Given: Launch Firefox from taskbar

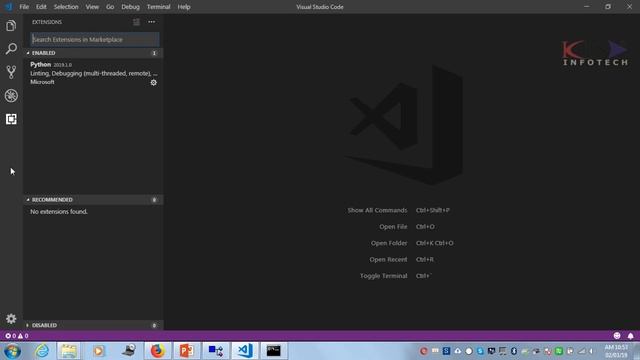Looking at the screenshot, I should (x=157, y=351).
